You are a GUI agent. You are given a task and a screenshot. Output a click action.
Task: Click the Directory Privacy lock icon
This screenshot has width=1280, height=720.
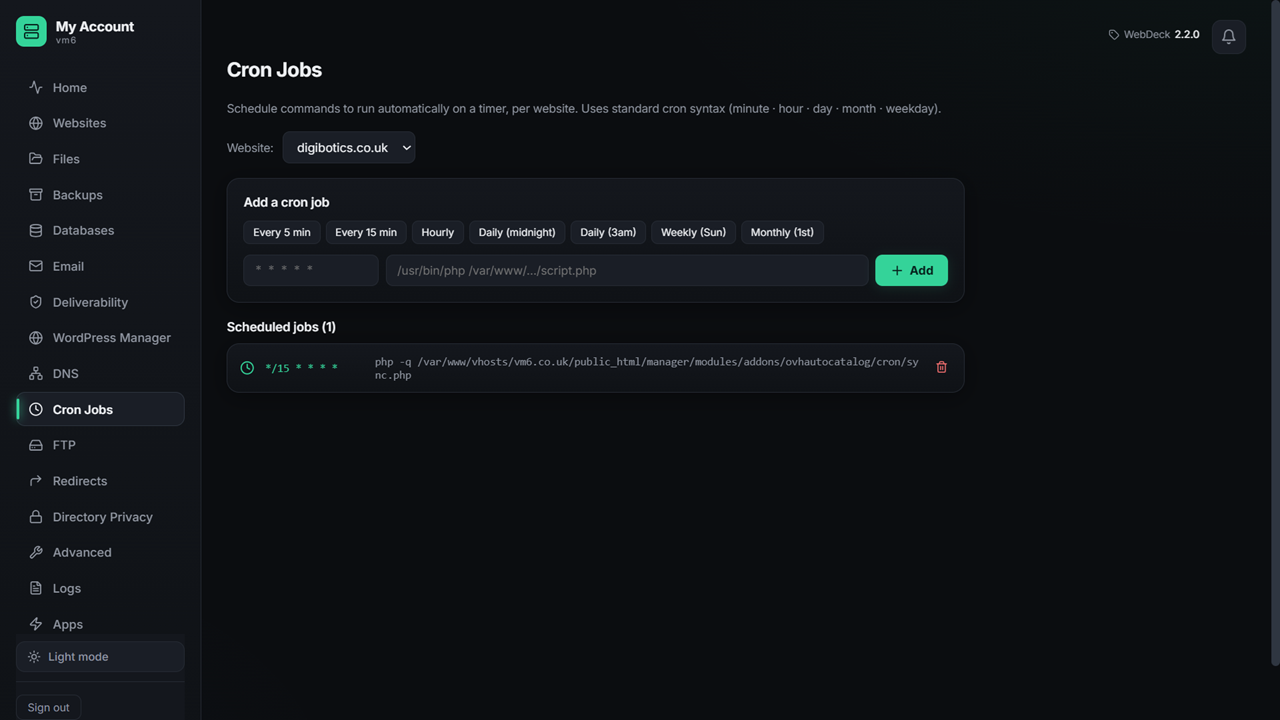[36, 517]
